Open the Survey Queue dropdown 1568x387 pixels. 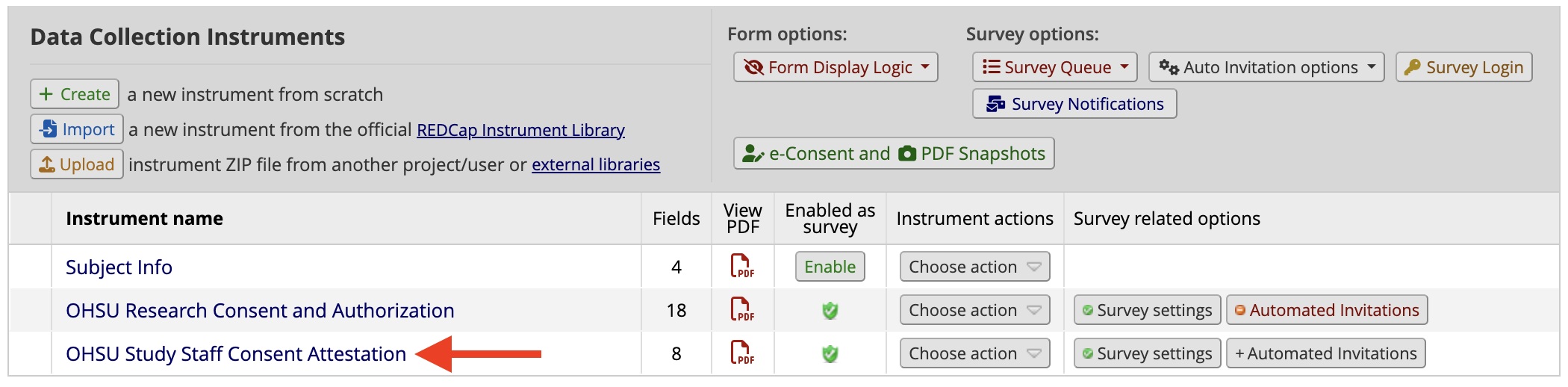click(x=1054, y=67)
